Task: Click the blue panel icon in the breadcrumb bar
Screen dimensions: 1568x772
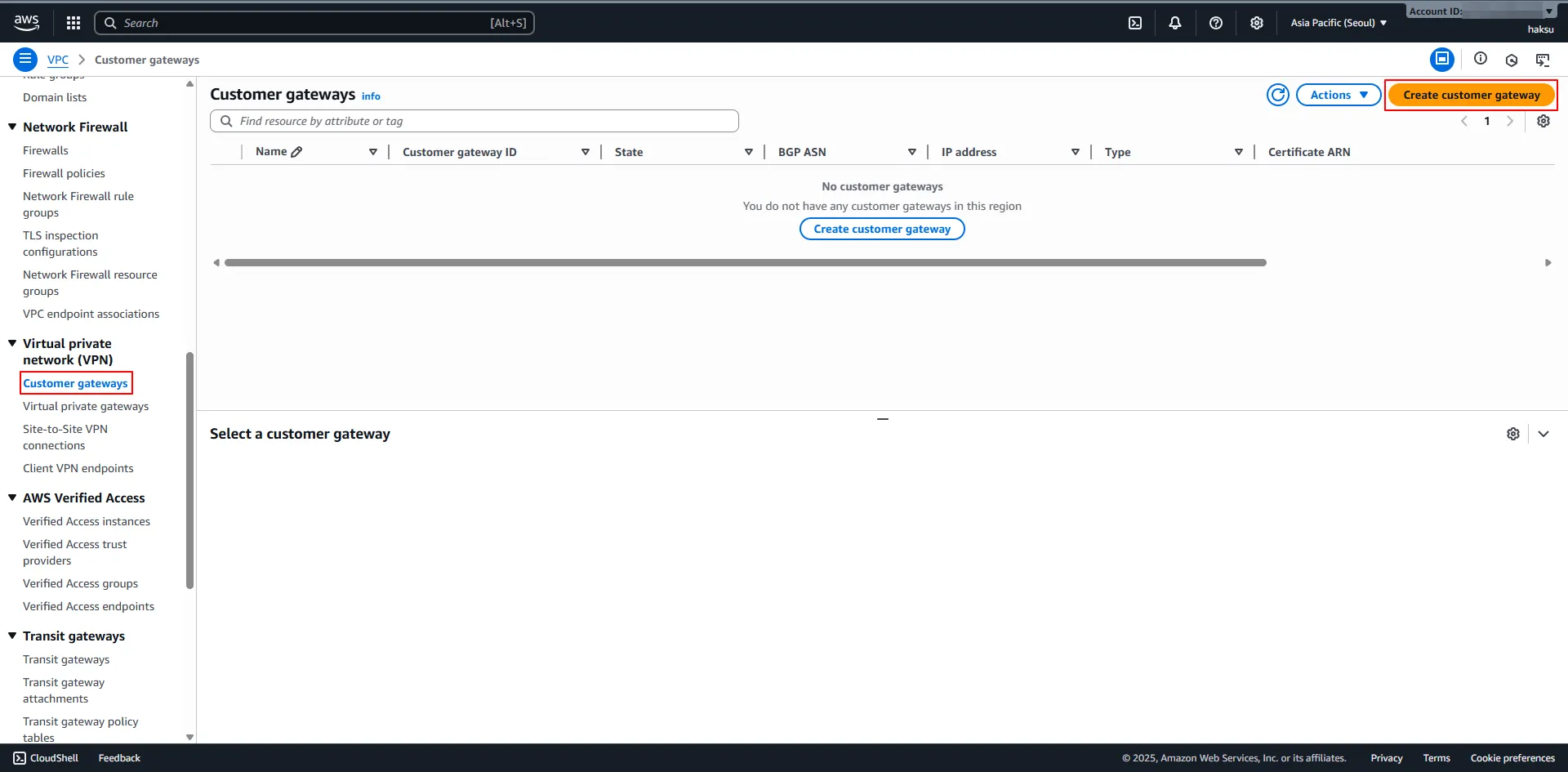Action: click(1442, 59)
